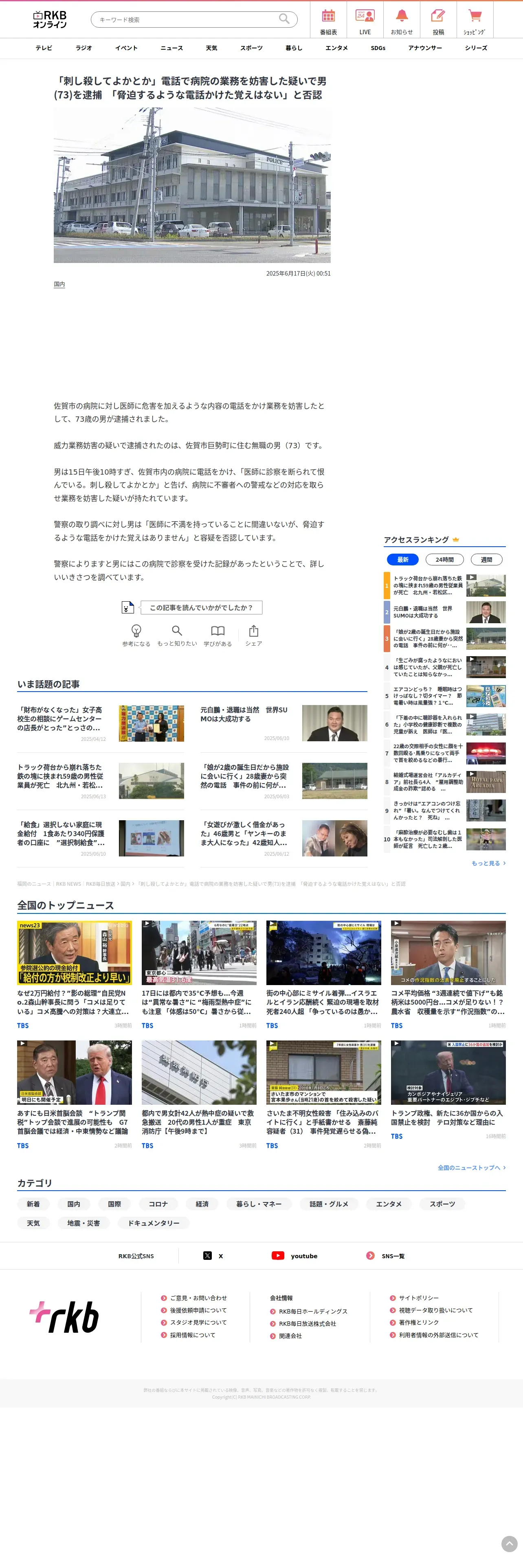The height and width of the screenshot is (1568, 523).
Task: Open ranking item 2 about 元白鵬
Action: [x=445, y=612]
